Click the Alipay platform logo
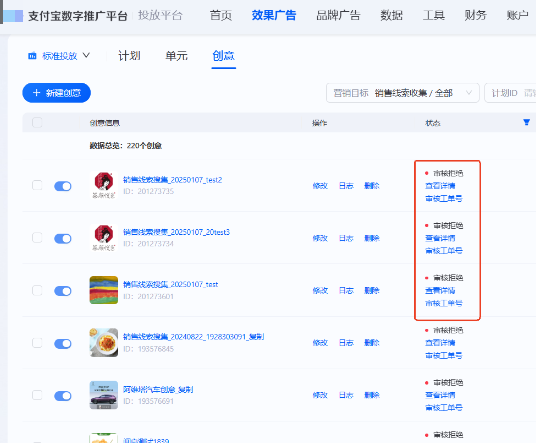Viewport: 536px width, 443px height. (x=13, y=16)
